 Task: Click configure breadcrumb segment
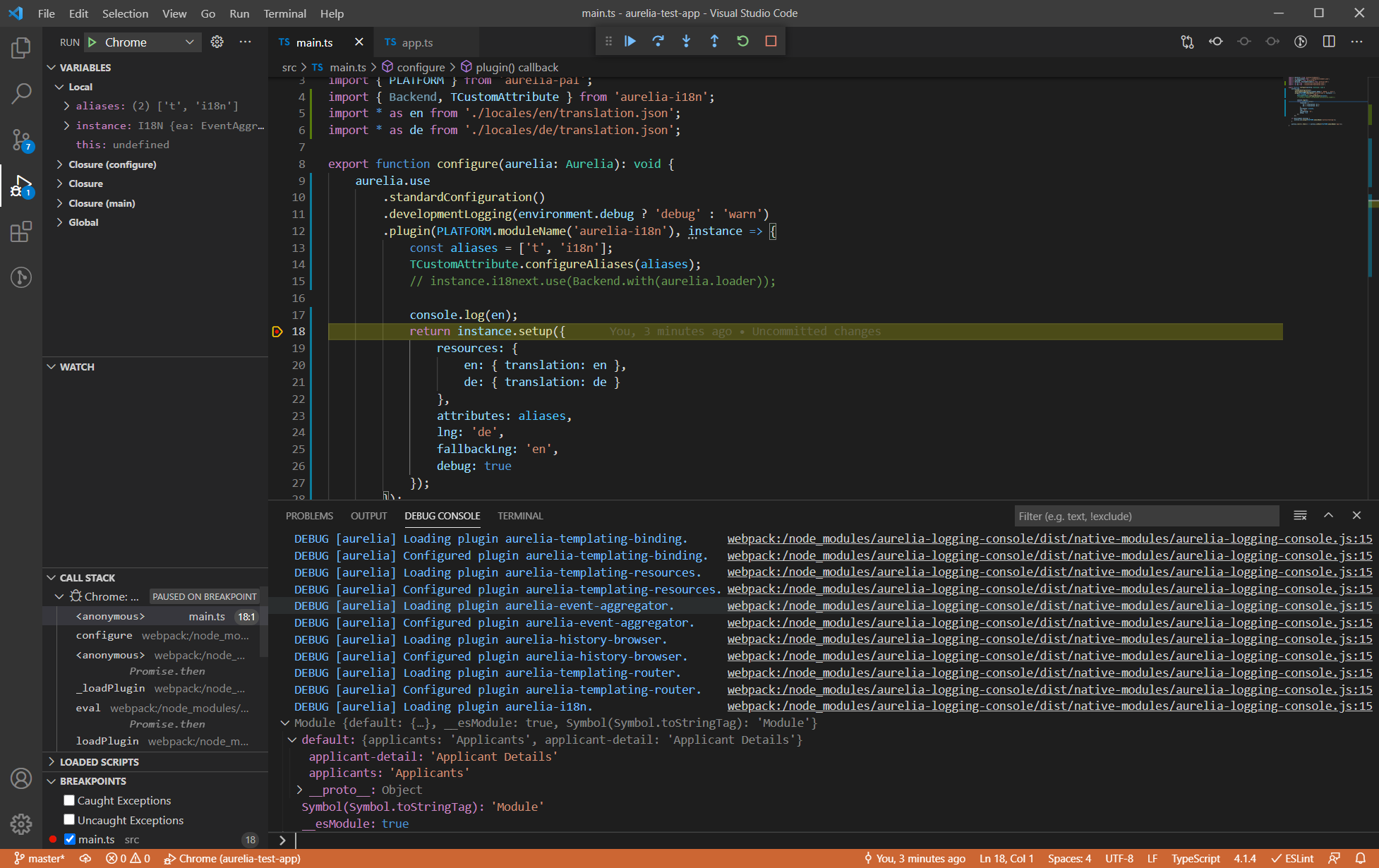[414, 67]
